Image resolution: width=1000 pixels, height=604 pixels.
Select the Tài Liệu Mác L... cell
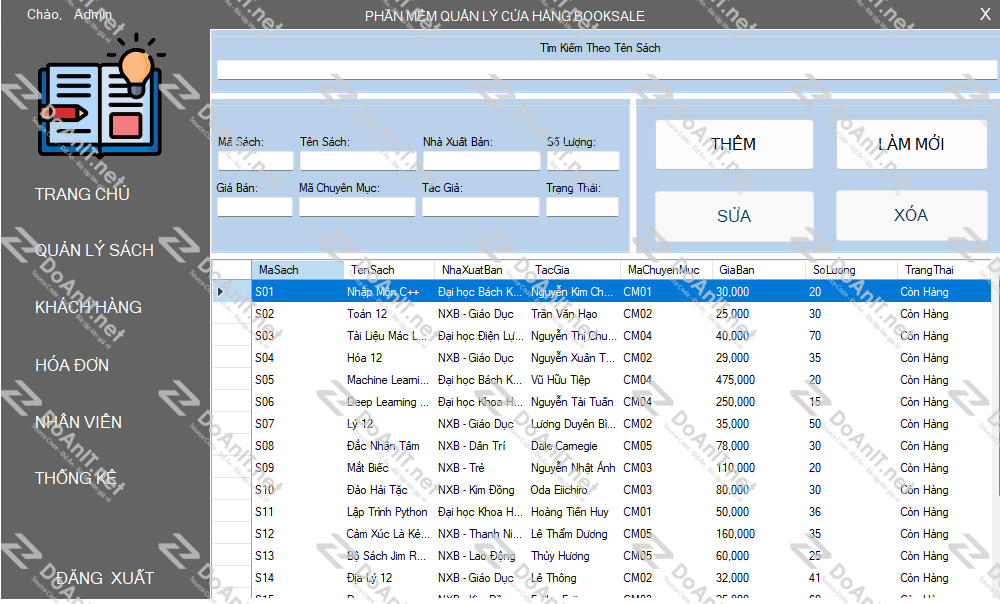[388, 335]
